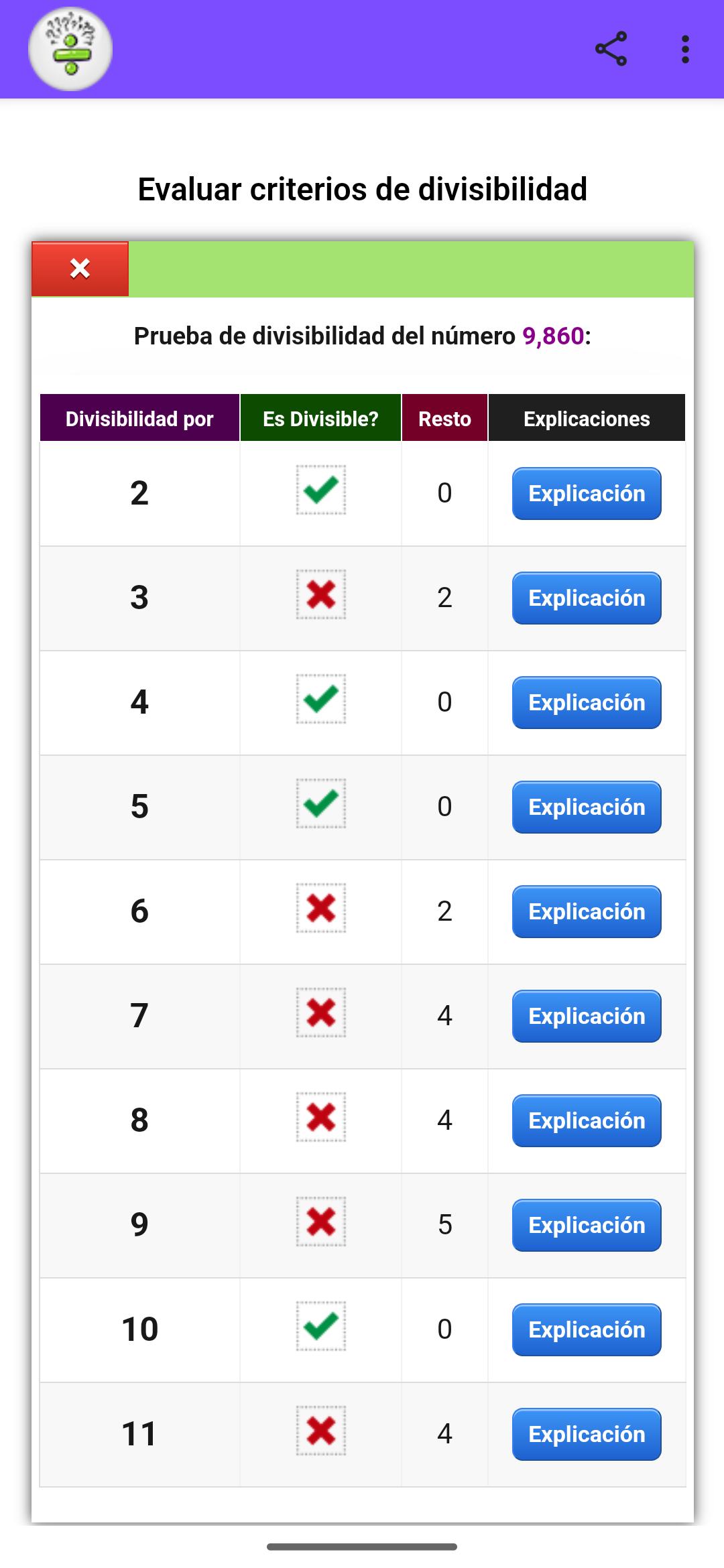Tap the share icon in the top bar
The height and width of the screenshot is (1568, 724).
point(611,49)
